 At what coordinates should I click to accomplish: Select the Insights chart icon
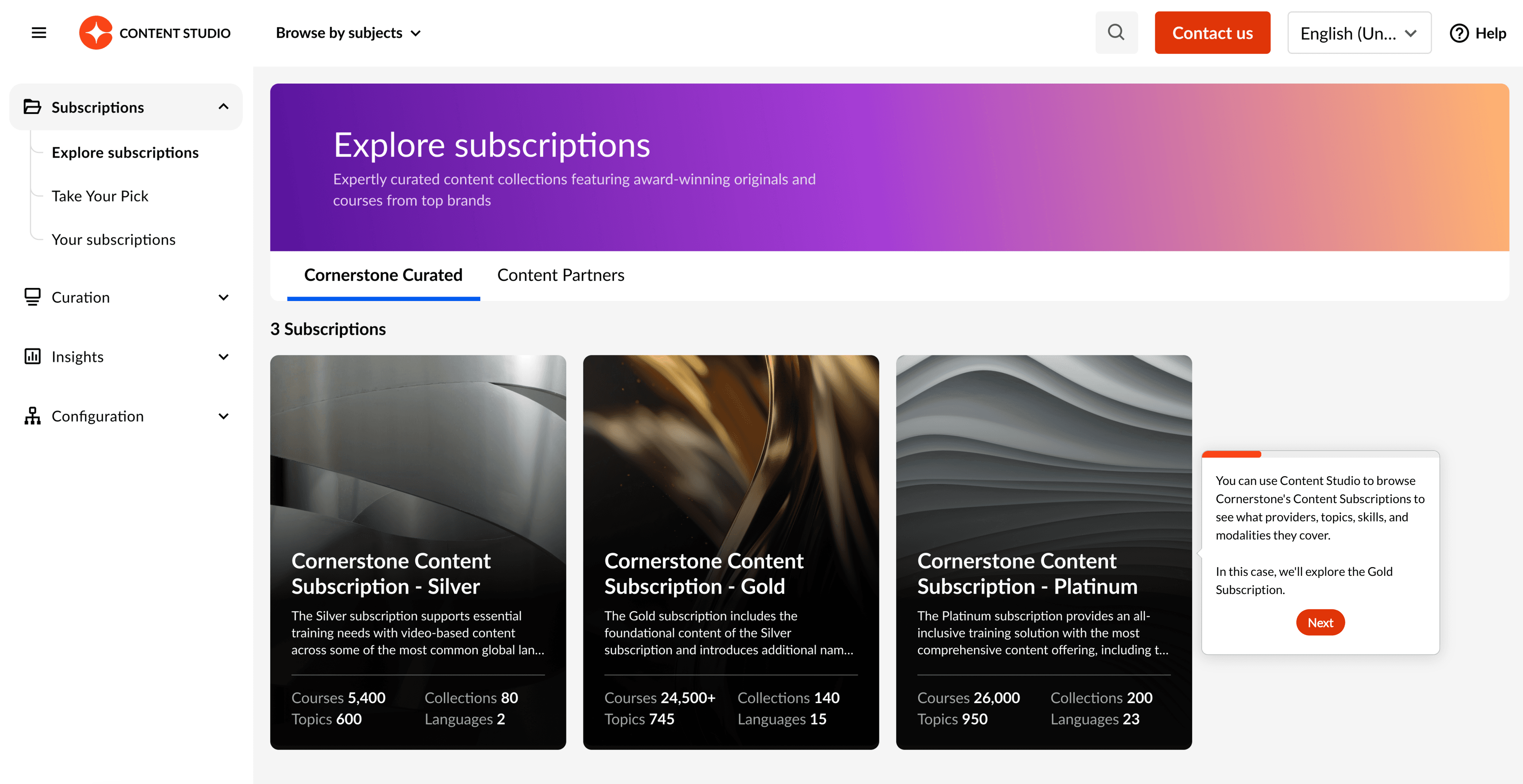(33, 357)
